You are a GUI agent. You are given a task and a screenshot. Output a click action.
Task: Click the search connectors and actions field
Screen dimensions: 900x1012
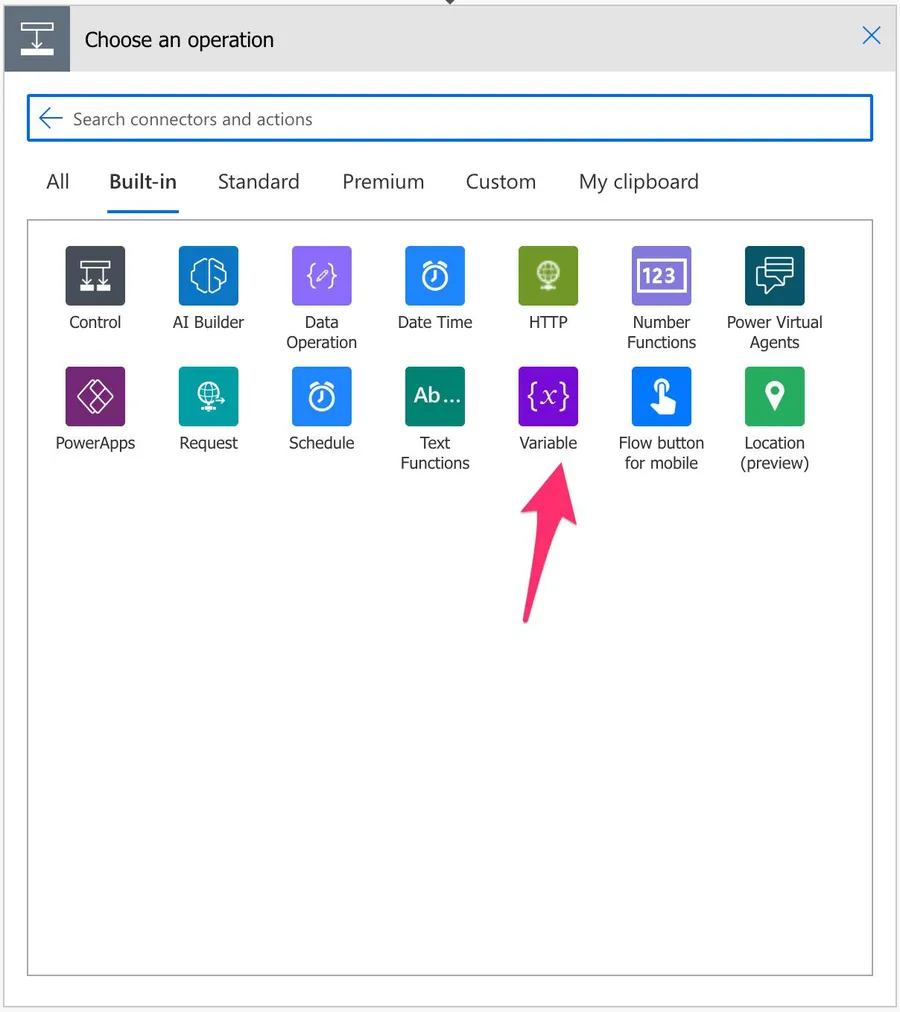tap(460, 119)
